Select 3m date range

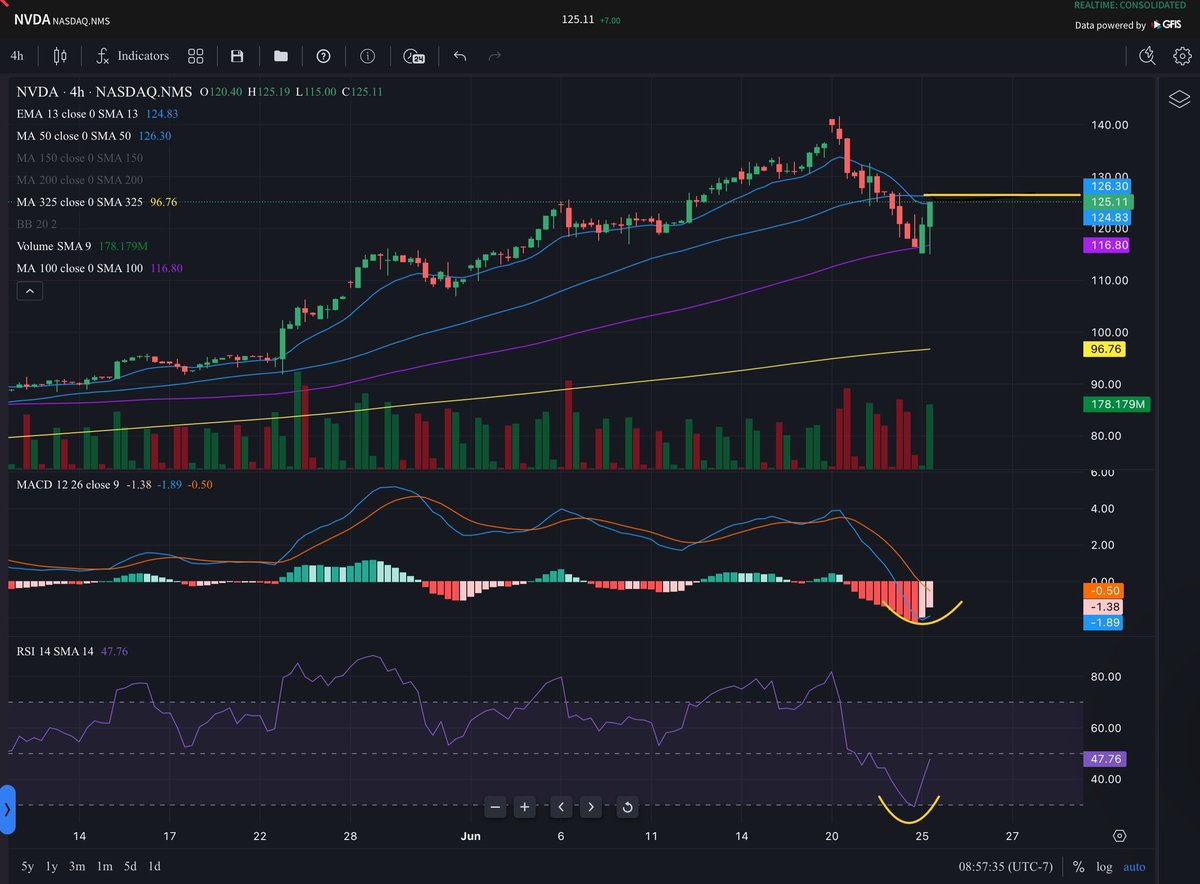(x=77, y=867)
